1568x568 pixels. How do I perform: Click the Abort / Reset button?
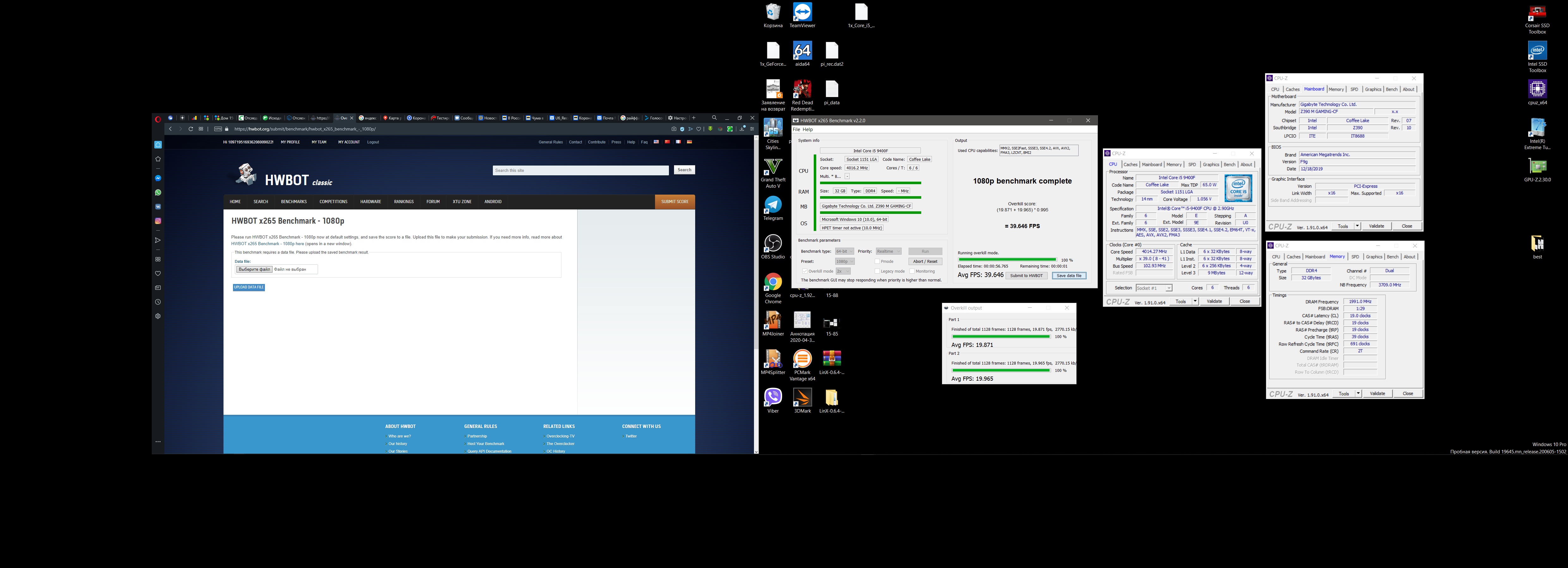click(925, 262)
